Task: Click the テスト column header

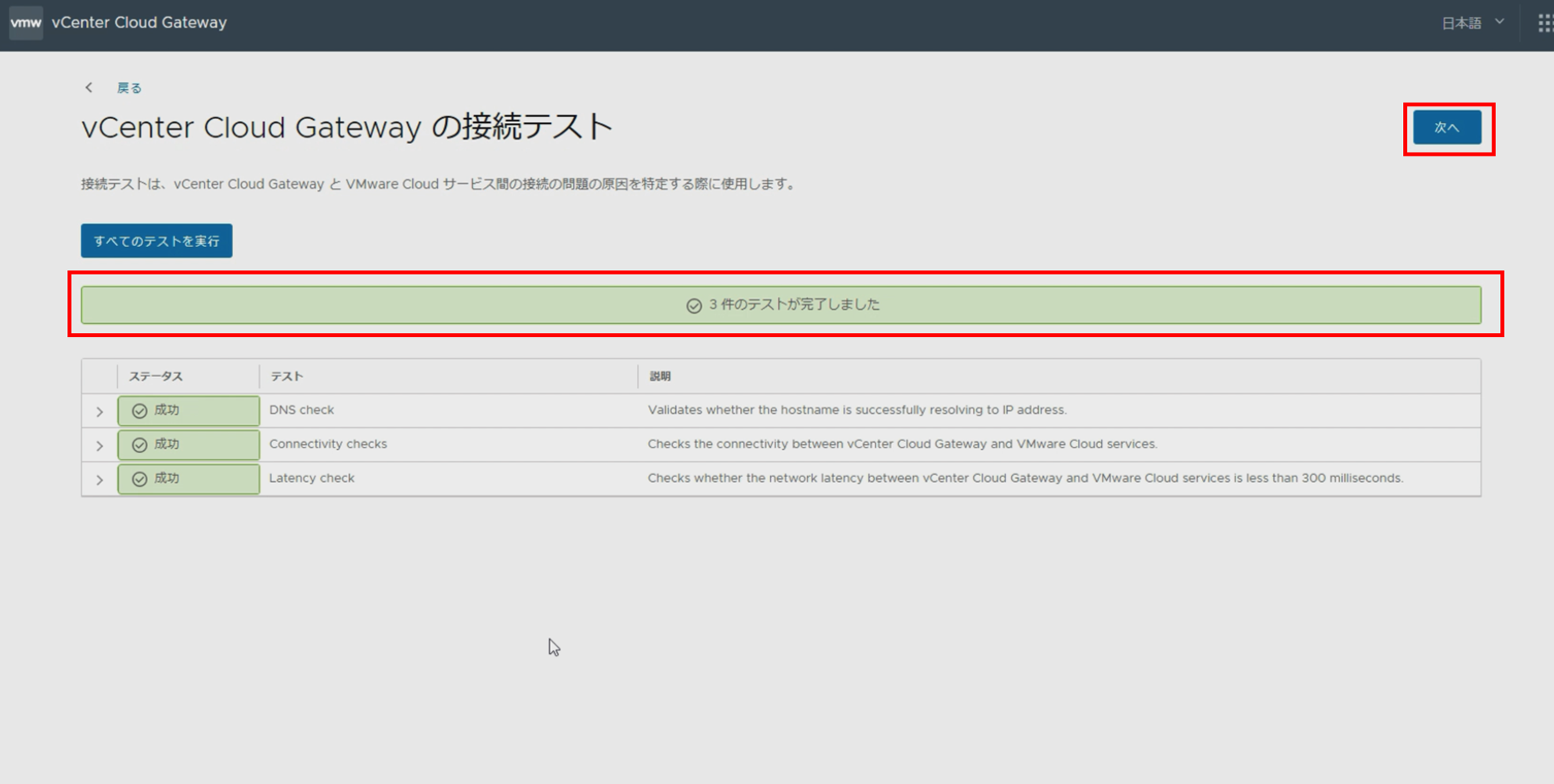Action: tap(286, 376)
